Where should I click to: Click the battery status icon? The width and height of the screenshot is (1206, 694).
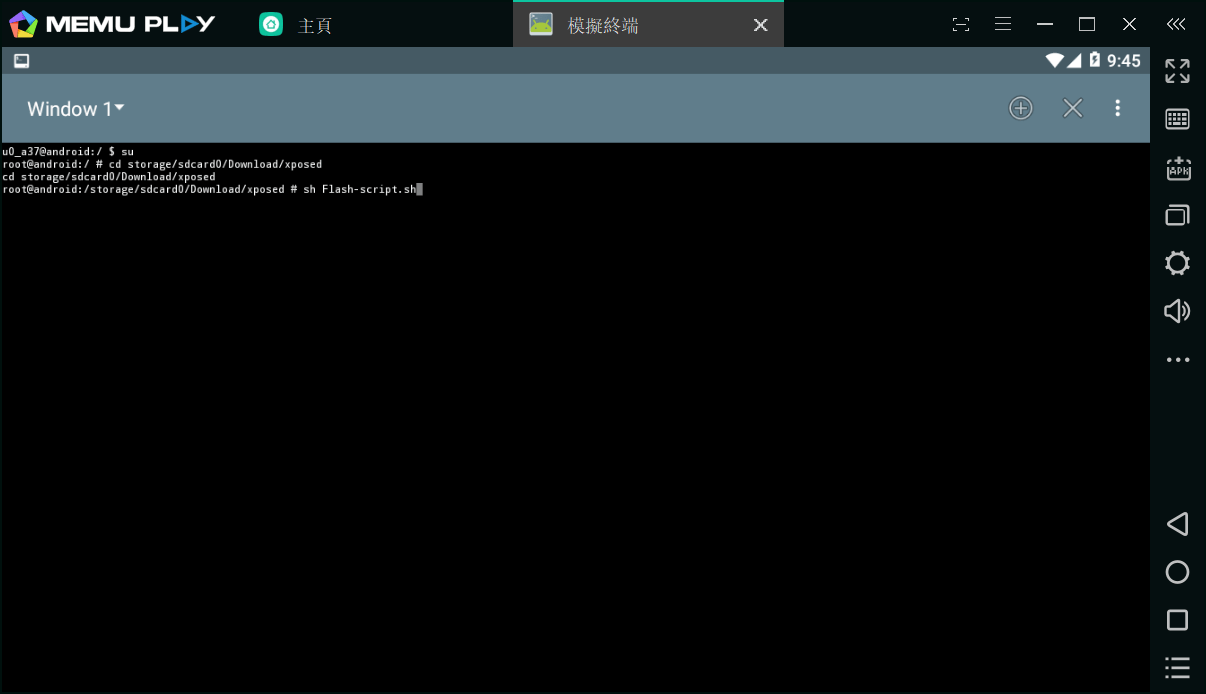point(1094,61)
